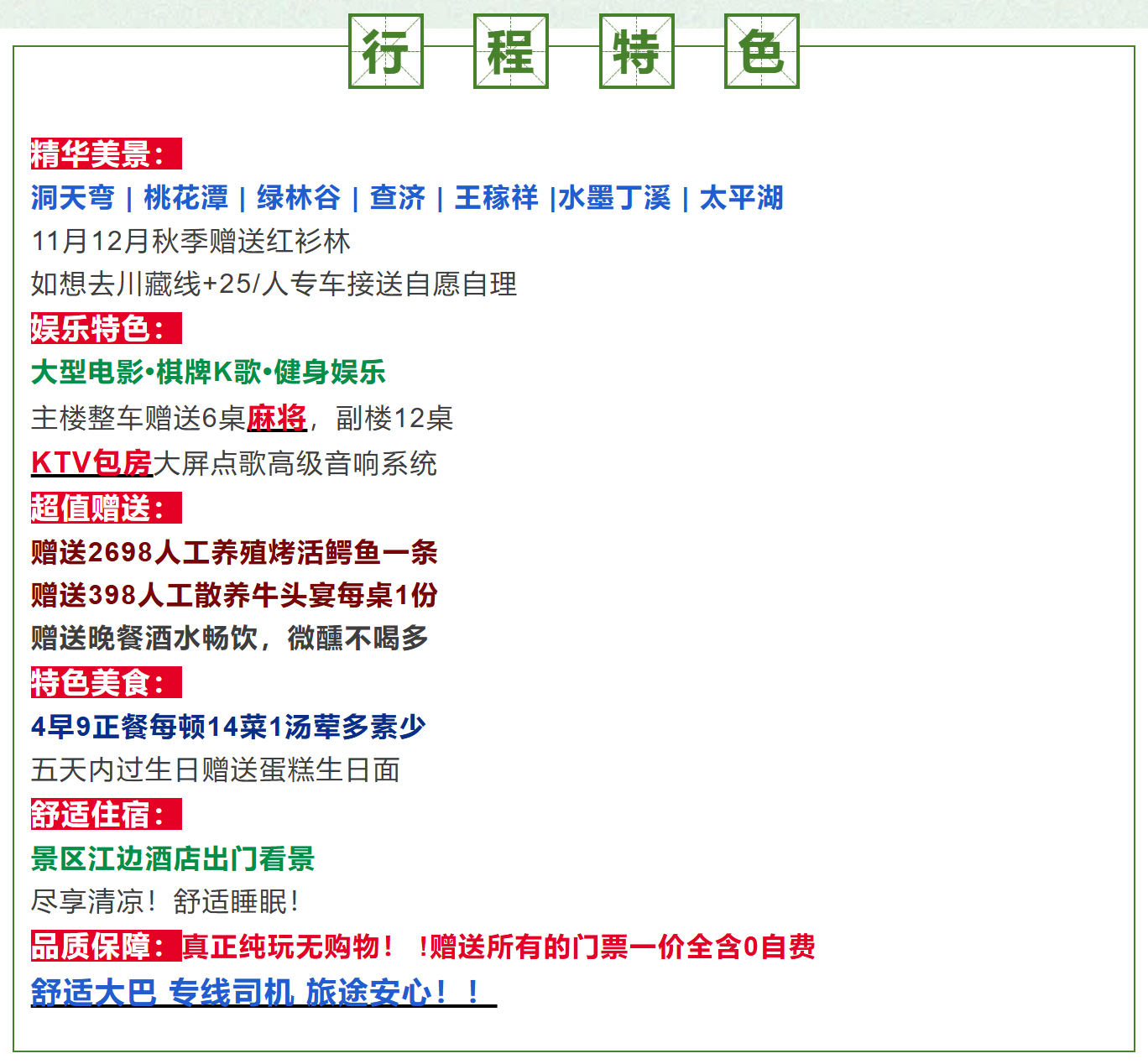The width and height of the screenshot is (1148, 1064).
Task: Select the 超值赠送 red heading
Action: pos(106,508)
